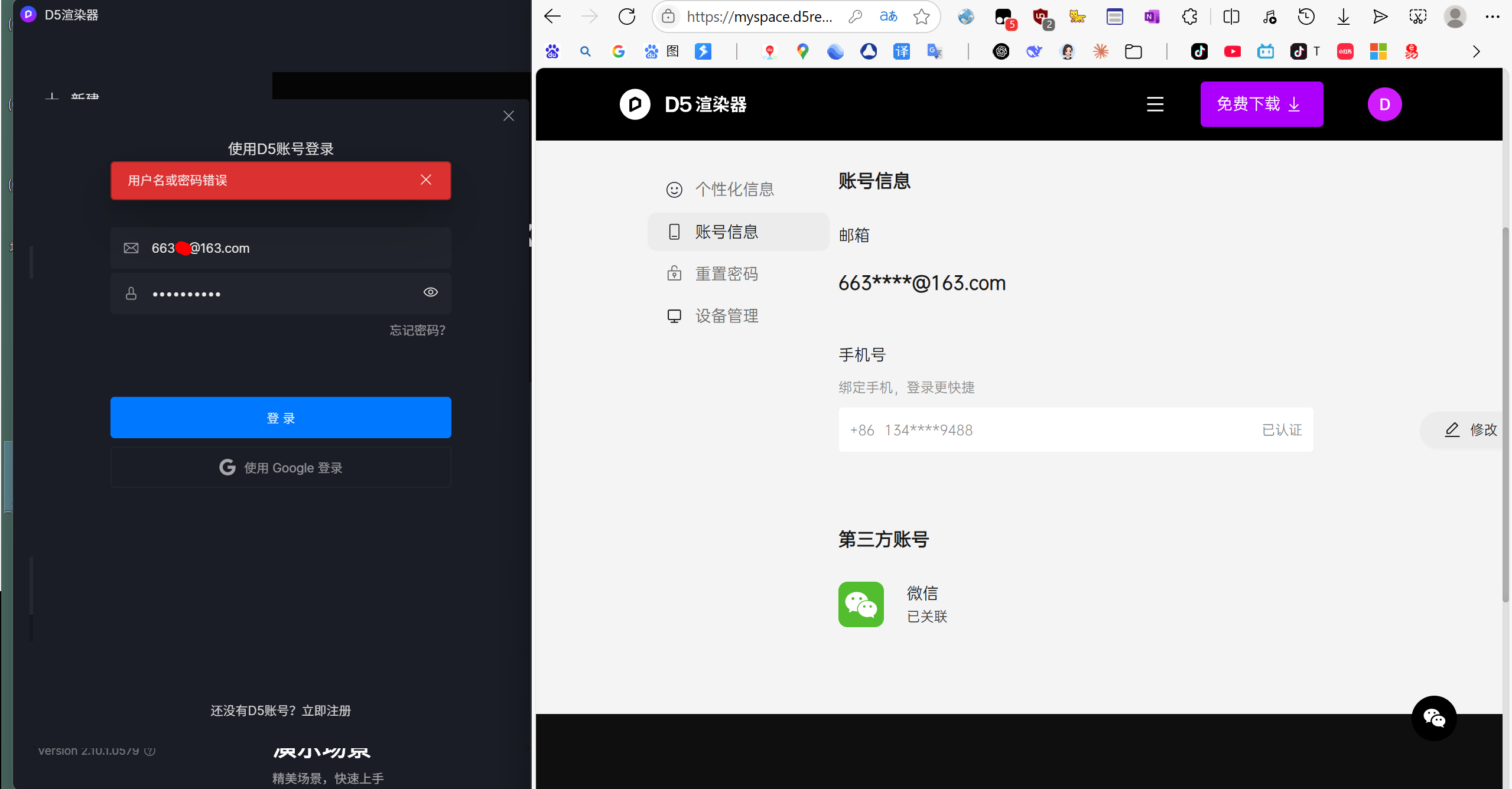1512x789 pixels.
Task: Select 免费下载 on the D5 website
Action: click(x=1260, y=104)
